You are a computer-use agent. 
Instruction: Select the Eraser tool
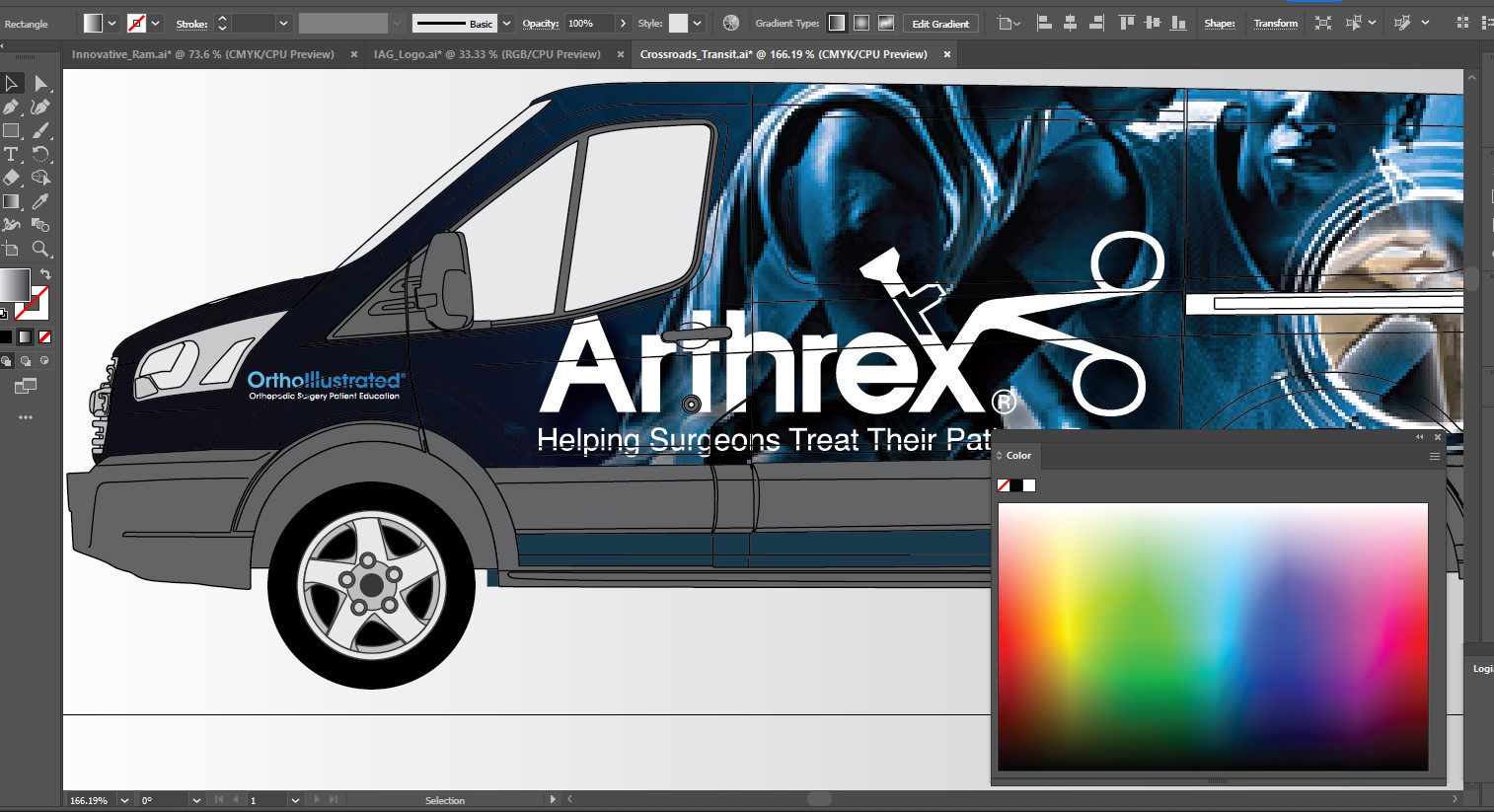(13, 178)
